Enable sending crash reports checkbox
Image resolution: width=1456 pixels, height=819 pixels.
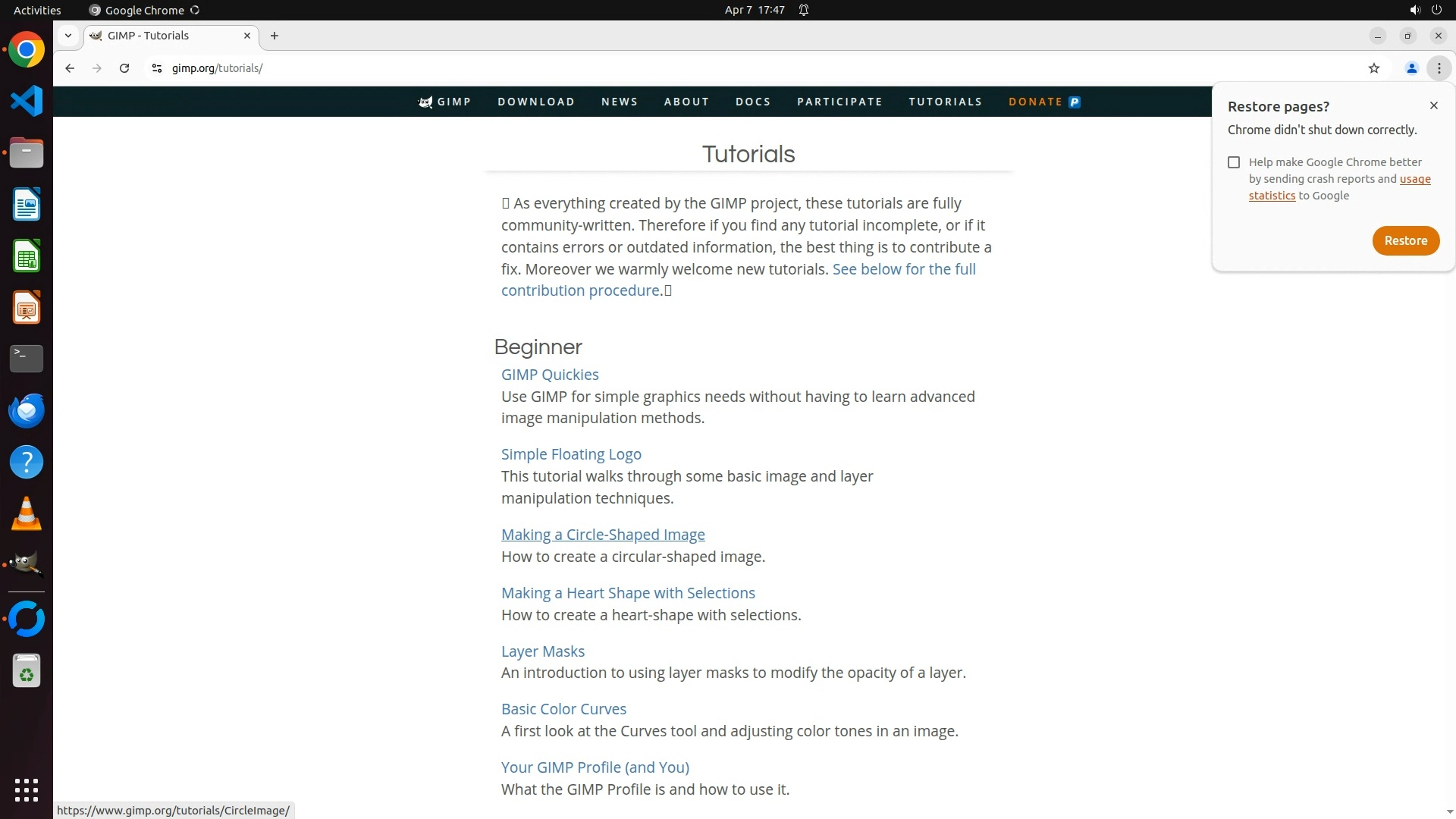pos(1234,162)
